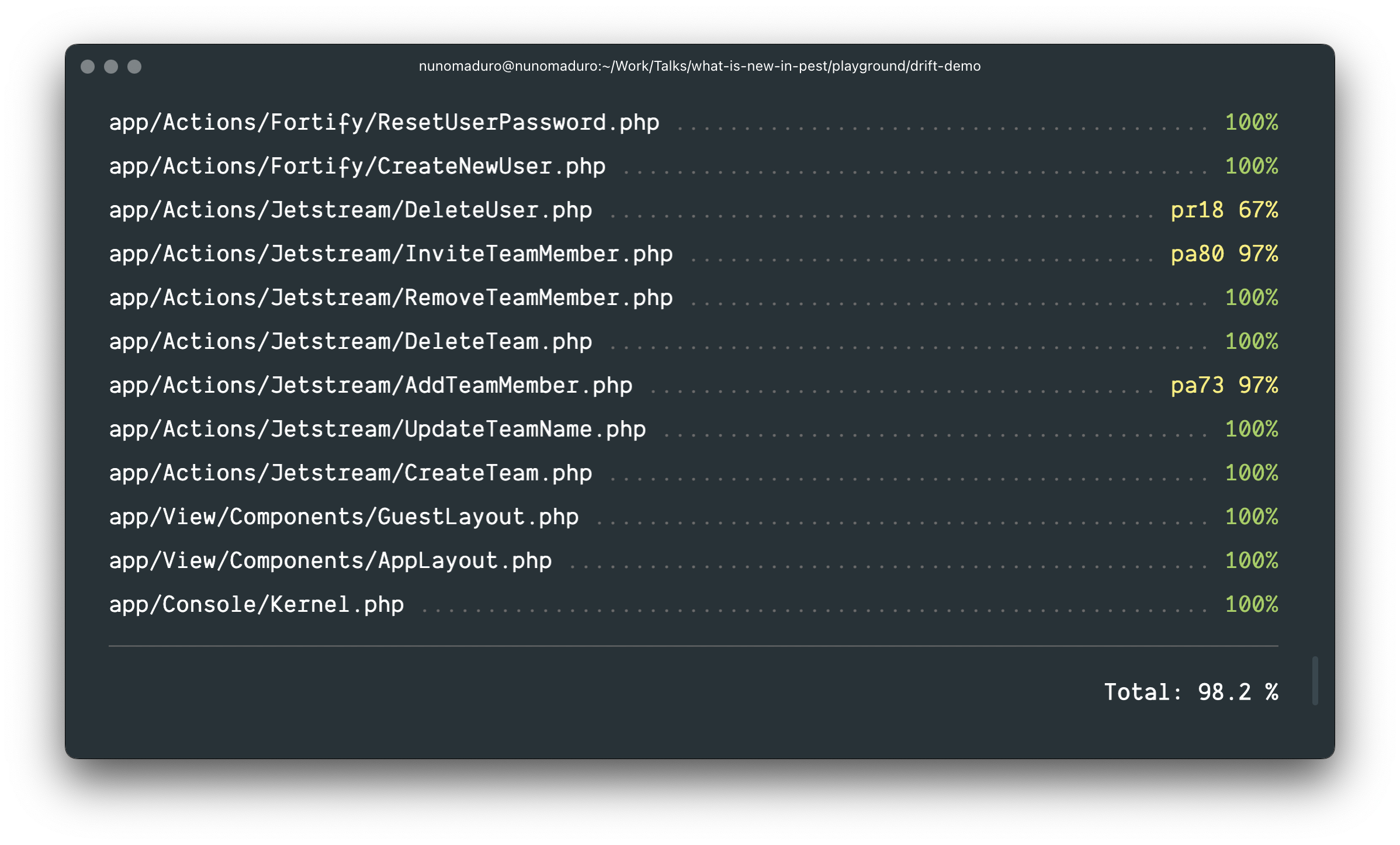Click the Total: 98.2 % summary
The image size is (1400, 845).
[x=1190, y=692]
